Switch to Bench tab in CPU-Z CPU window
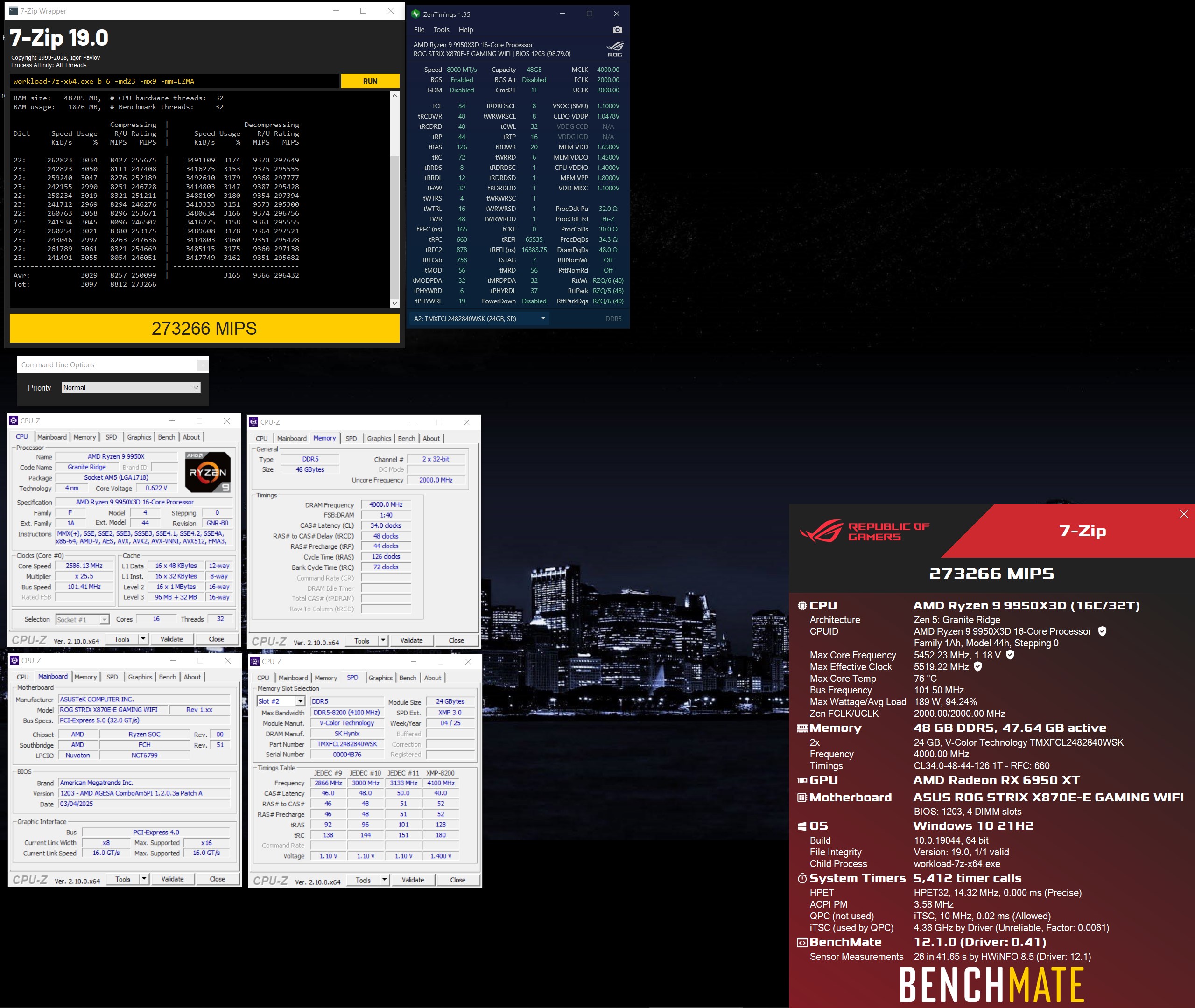Image resolution: width=1195 pixels, height=1008 pixels. tap(166, 437)
